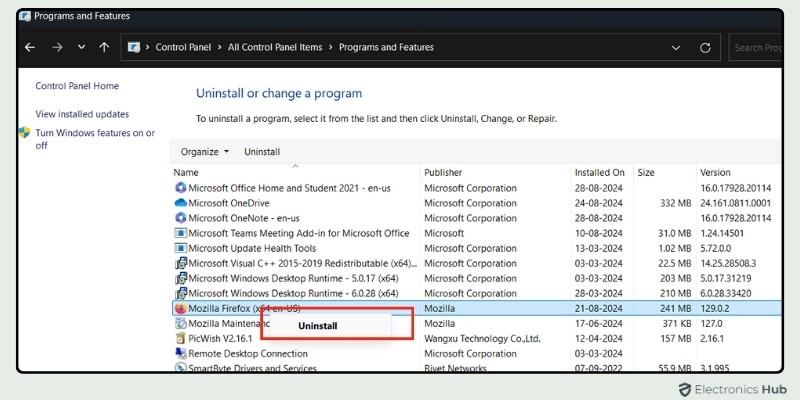Click Mozilla publisher in Firefox row
Screen dimensions: 800x400
pos(439,308)
